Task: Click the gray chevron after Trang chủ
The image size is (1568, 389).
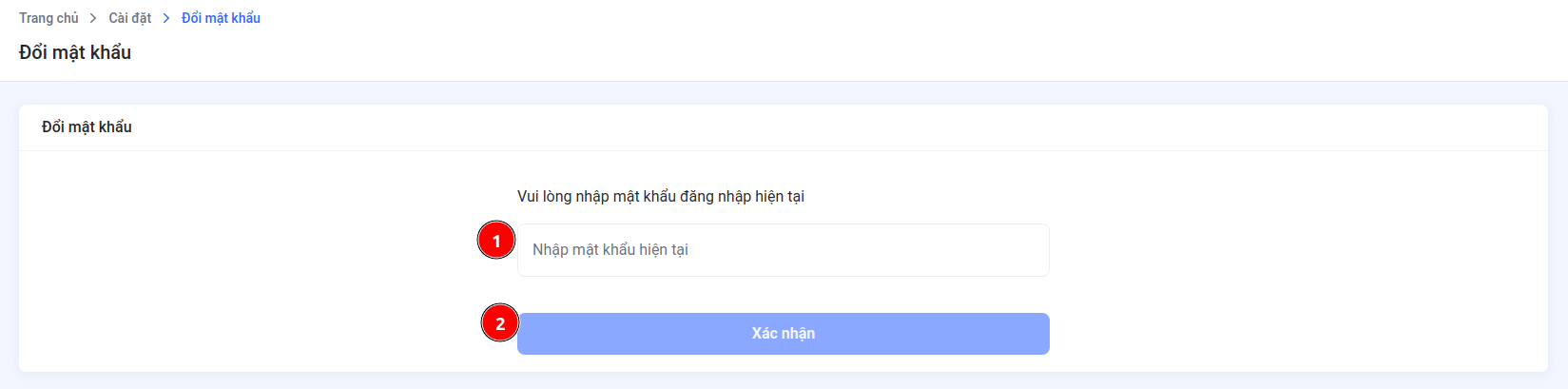Action: pyautogui.click(x=93, y=18)
